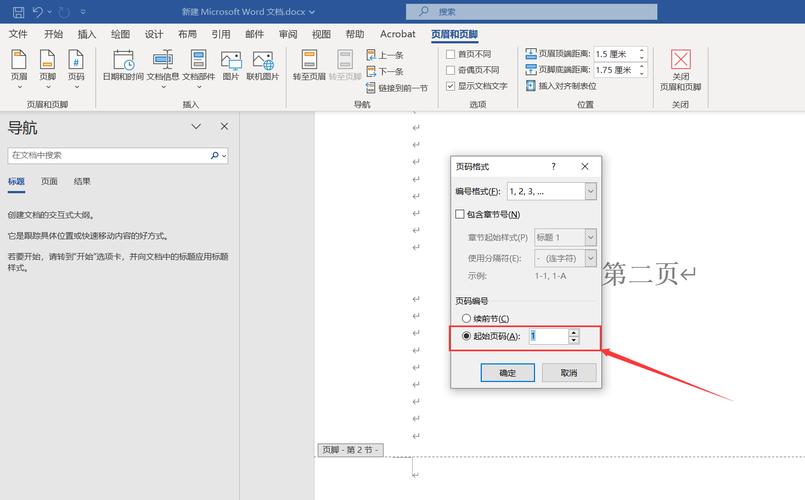This screenshot has height=500, width=805.
Task: Switch to the 设计 ribbon tab
Action: tap(154, 34)
